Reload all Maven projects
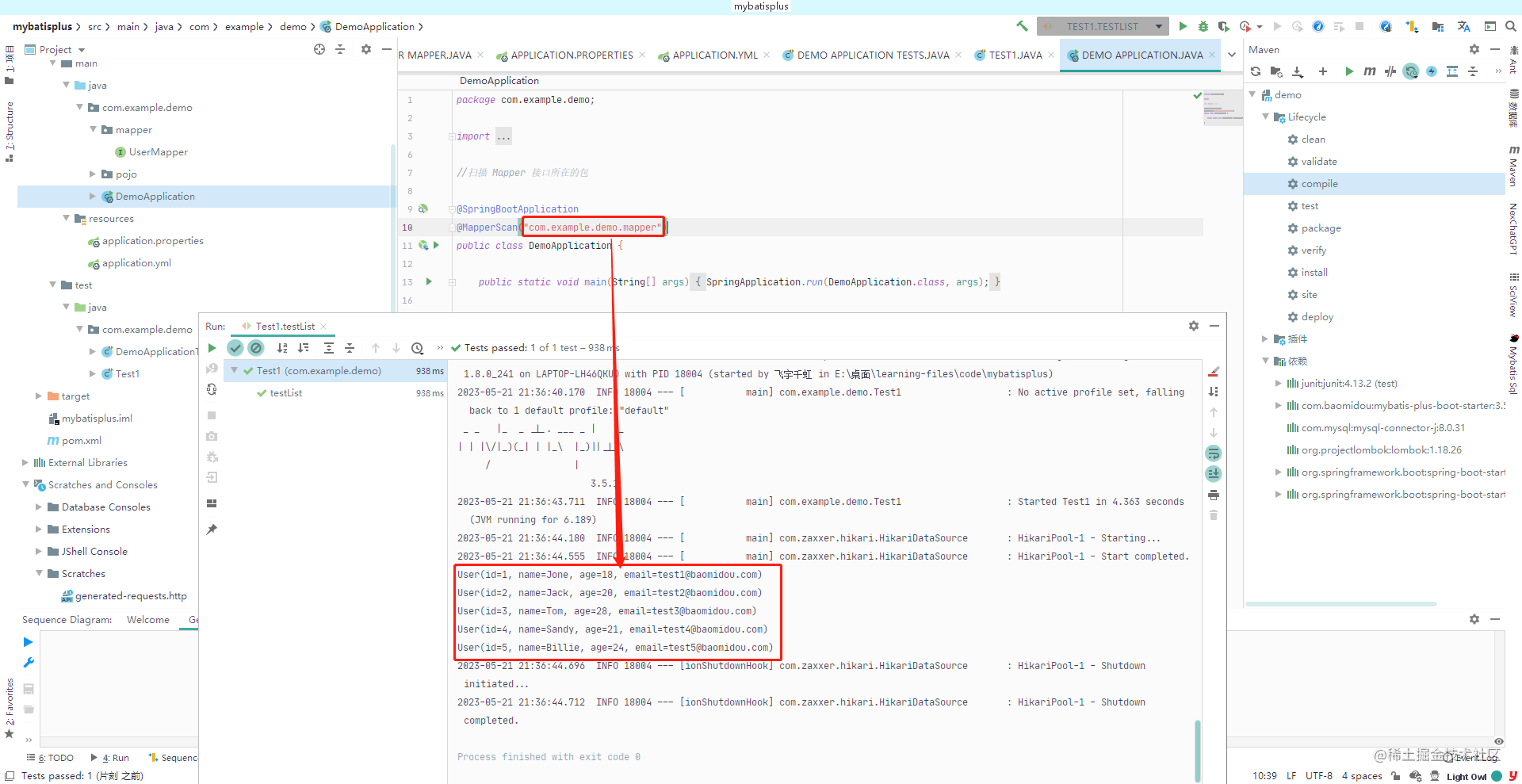This screenshot has height=784, width=1522. 1256,71
